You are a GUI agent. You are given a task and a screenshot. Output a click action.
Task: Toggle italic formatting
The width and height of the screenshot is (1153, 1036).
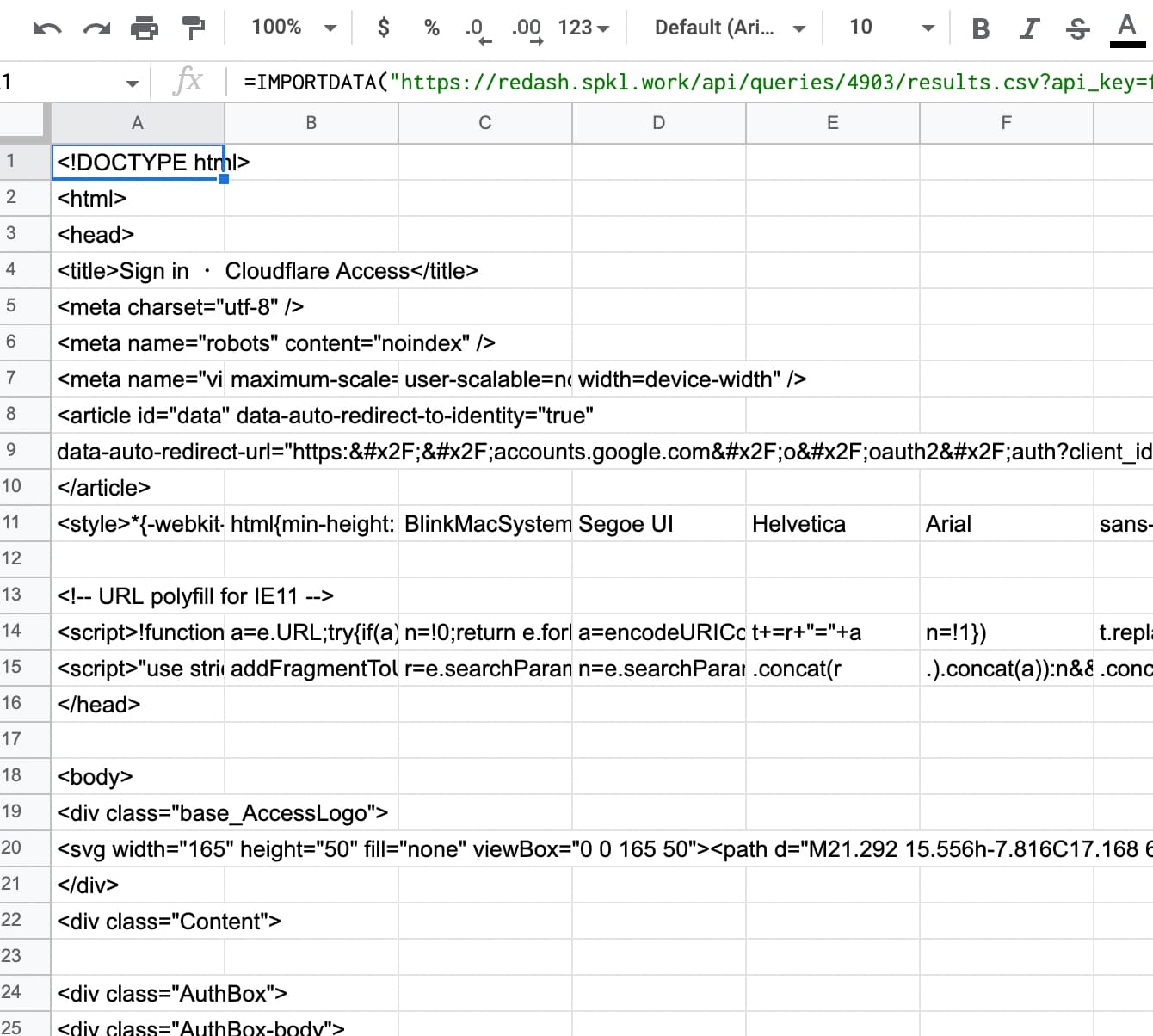point(1028,28)
